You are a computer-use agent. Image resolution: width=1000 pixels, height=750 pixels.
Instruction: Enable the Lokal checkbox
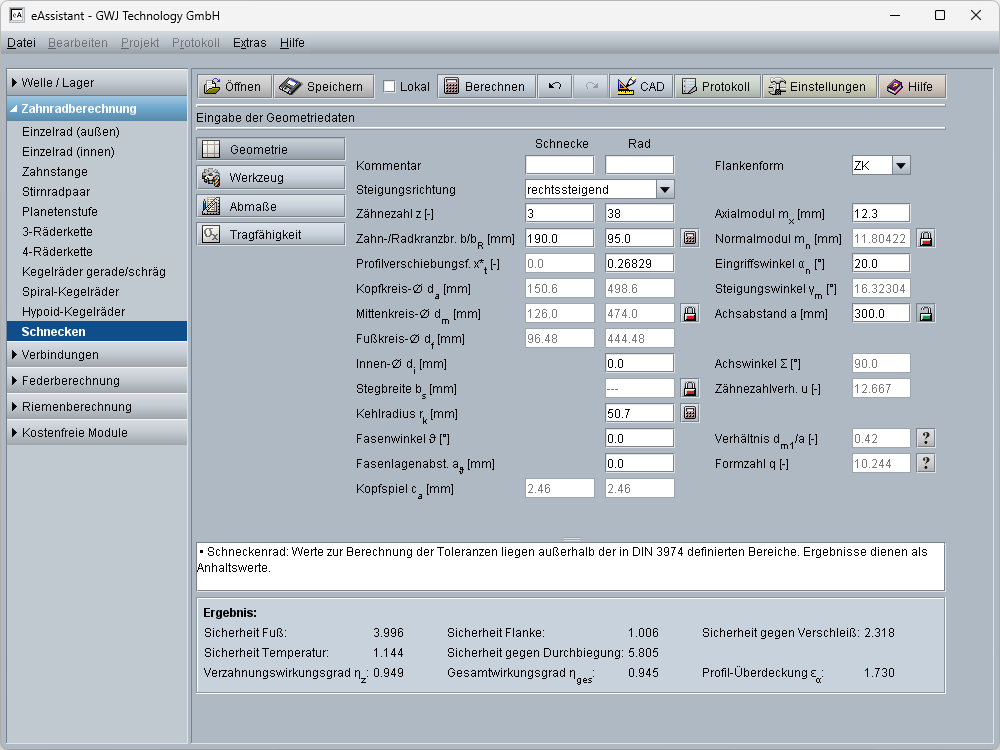click(x=390, y=87)
